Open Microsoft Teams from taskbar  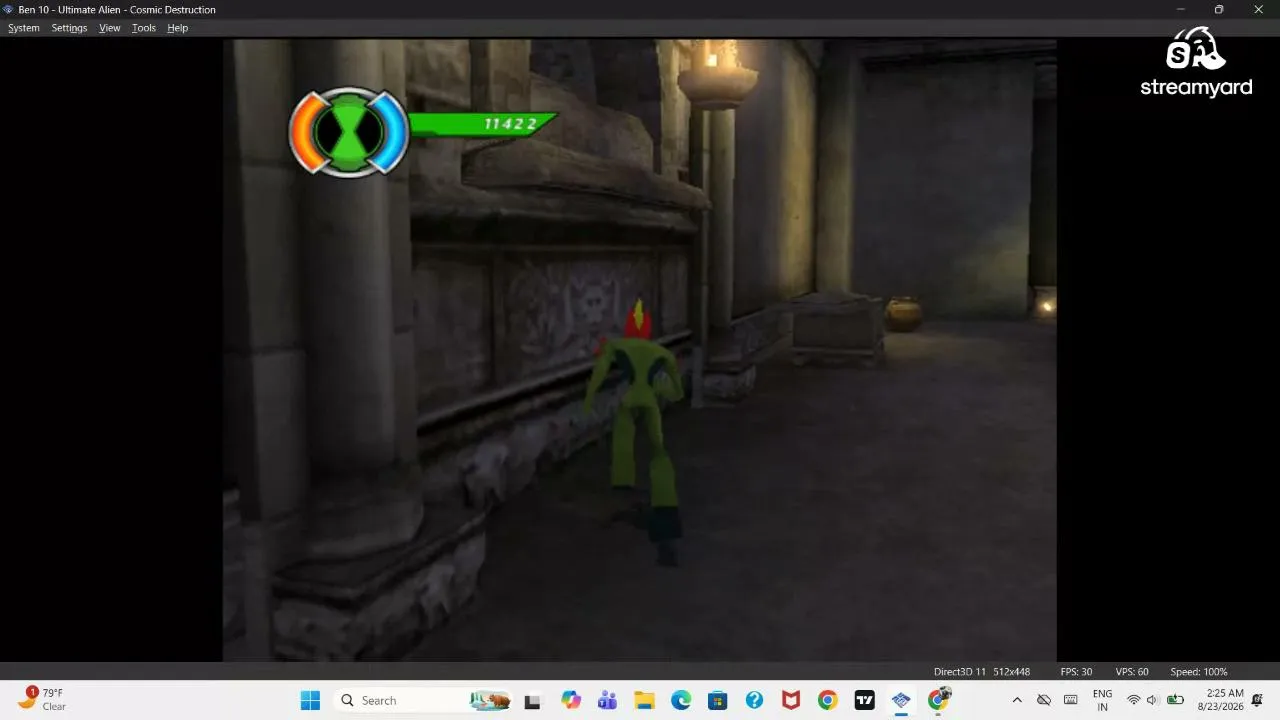pos(607,700)
